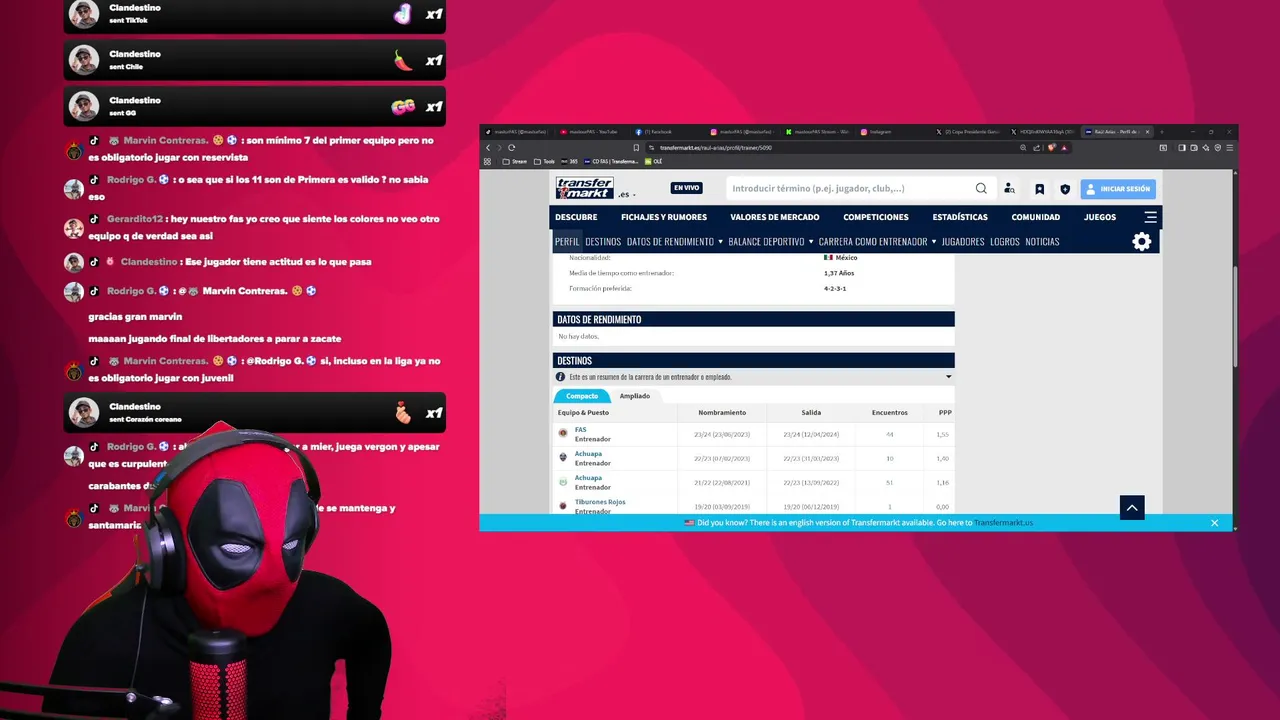Open Valores de Mercado menu
Image resolution: width=1280 pixels, height=720 pixels.
point(775,217)
